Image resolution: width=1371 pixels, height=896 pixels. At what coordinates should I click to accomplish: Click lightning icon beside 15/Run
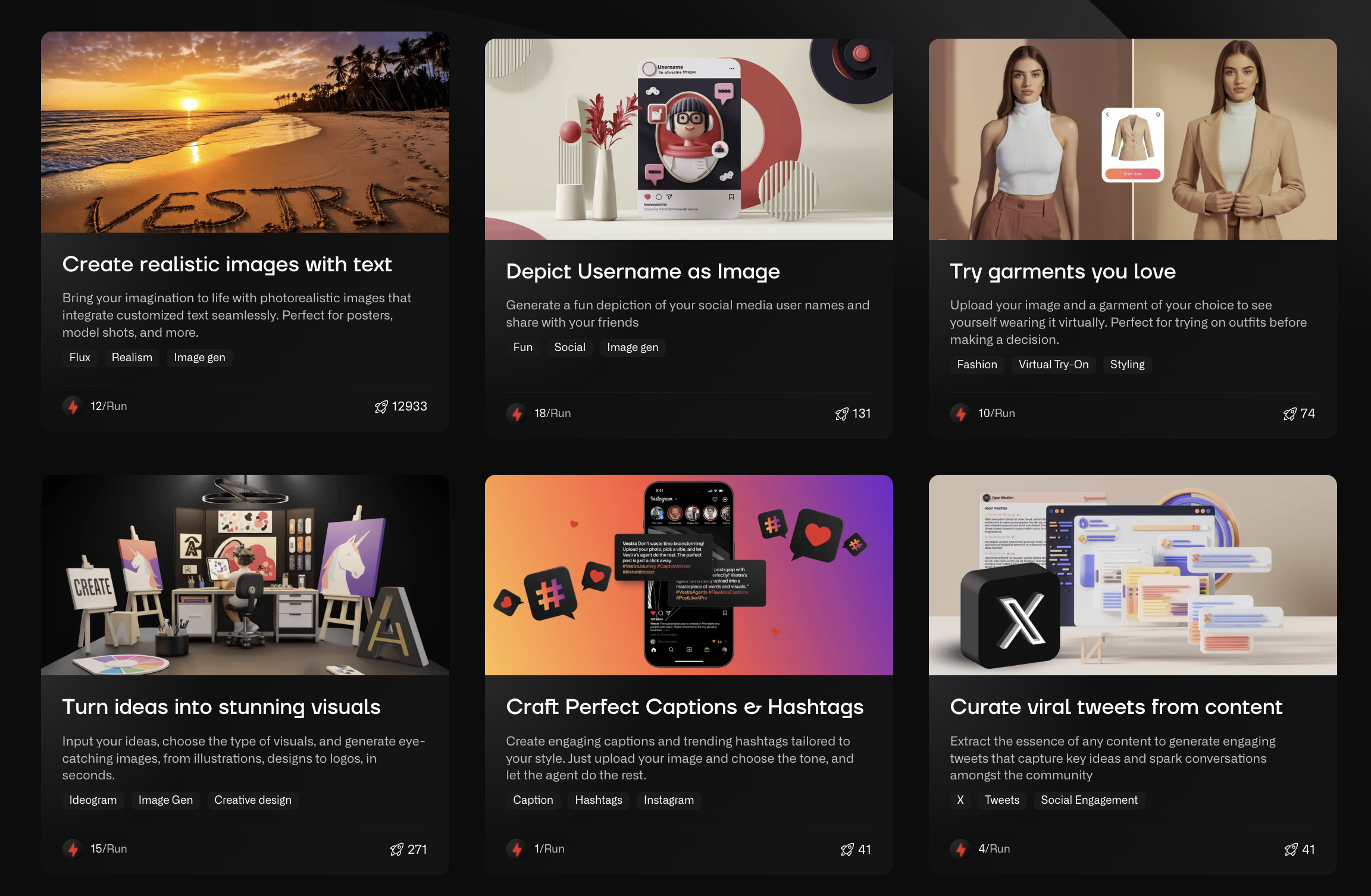pos(73,849)
